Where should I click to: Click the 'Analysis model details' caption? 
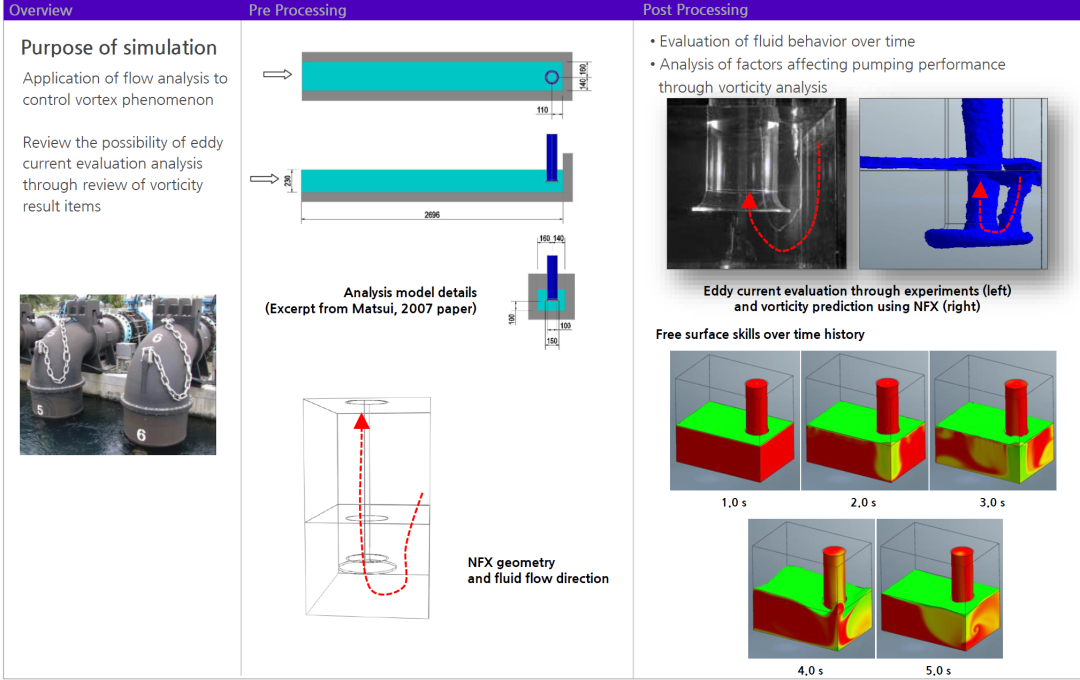tap(410, 293)
